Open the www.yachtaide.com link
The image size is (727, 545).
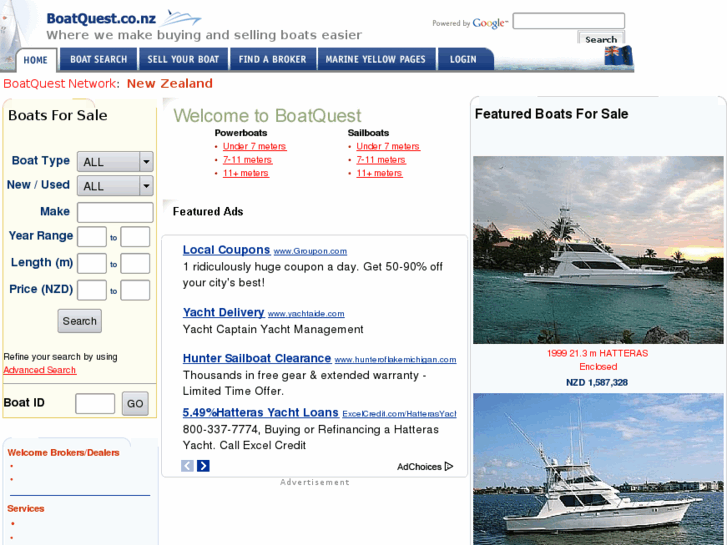point(306,314)
